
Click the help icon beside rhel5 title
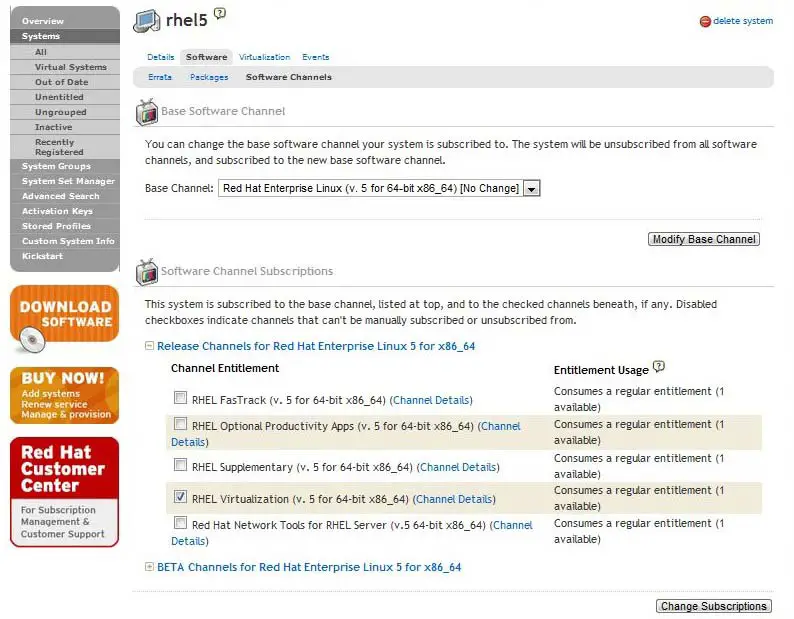coord(220,13)
